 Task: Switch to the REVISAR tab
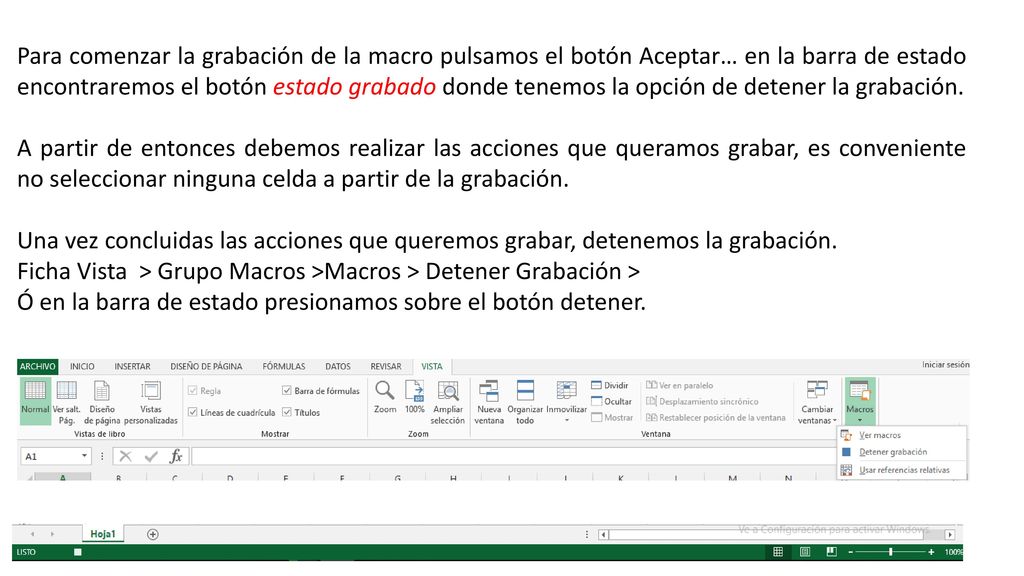click(386, 366)
